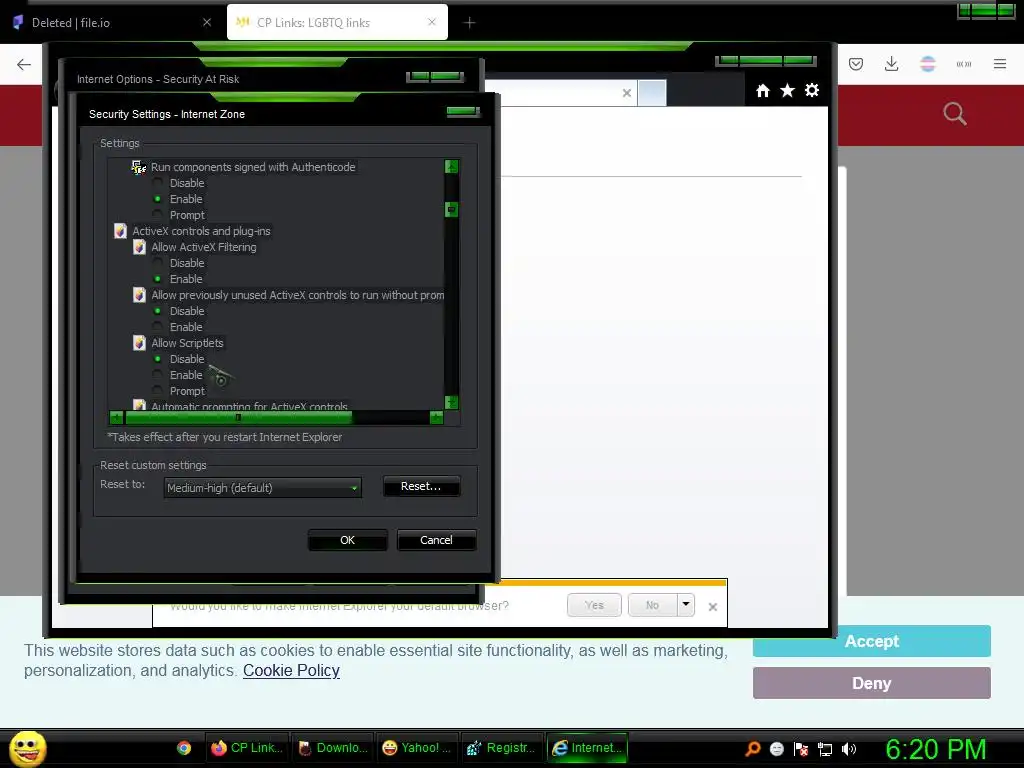
Task: Click the Allow ActiveX Filtering icon
Action: 139,247
